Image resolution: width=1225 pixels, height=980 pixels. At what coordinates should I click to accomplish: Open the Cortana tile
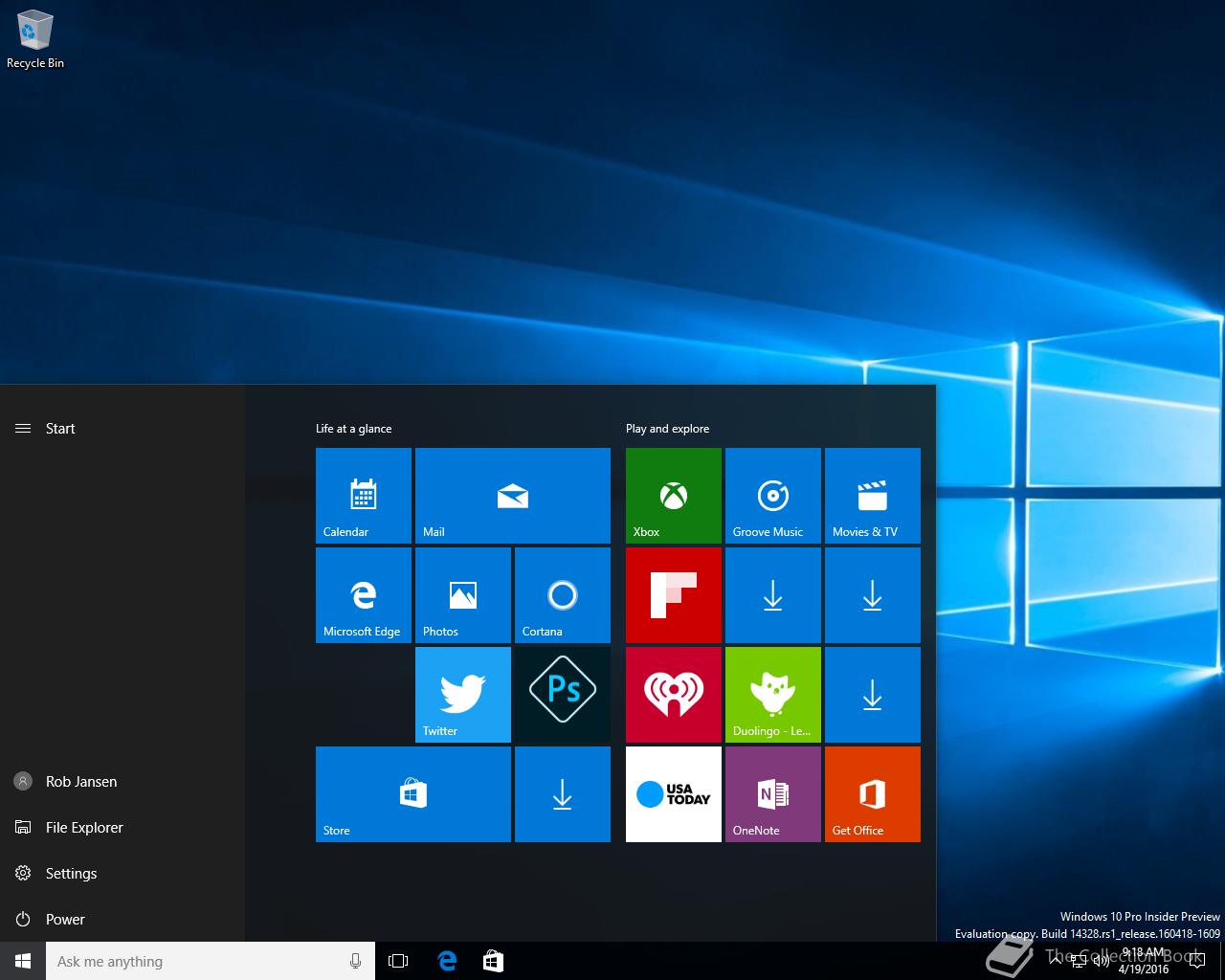(x=563, y=595)
